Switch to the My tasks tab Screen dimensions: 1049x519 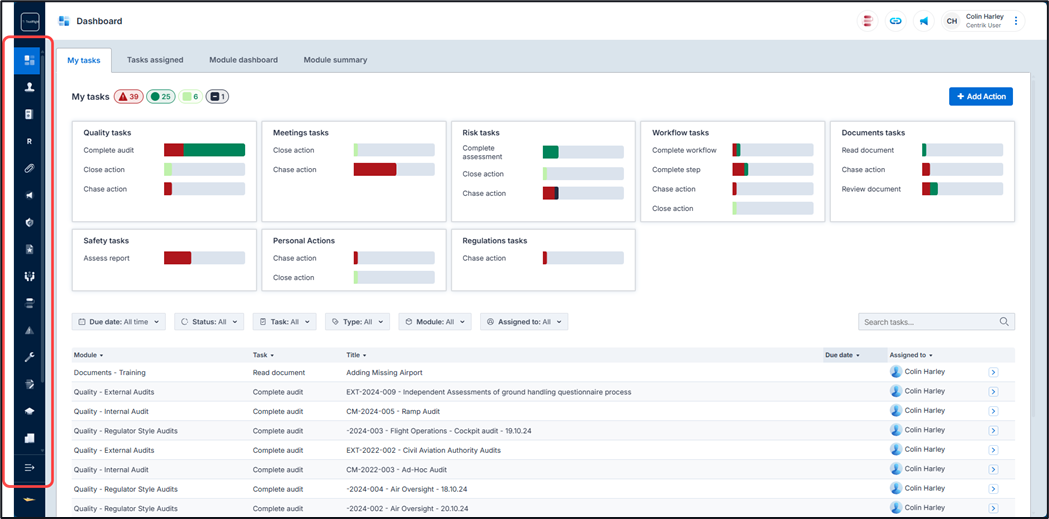(x=84, y=60)
